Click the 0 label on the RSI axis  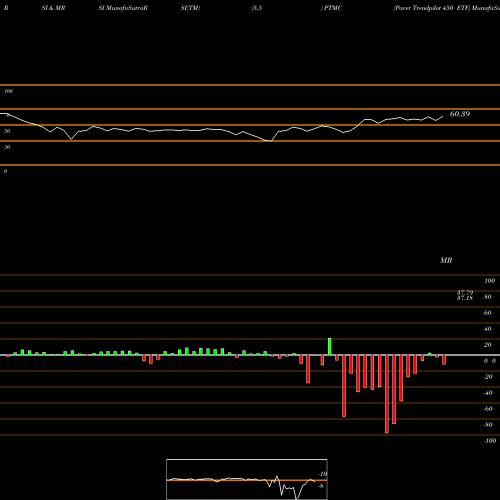tap(5, 171)
